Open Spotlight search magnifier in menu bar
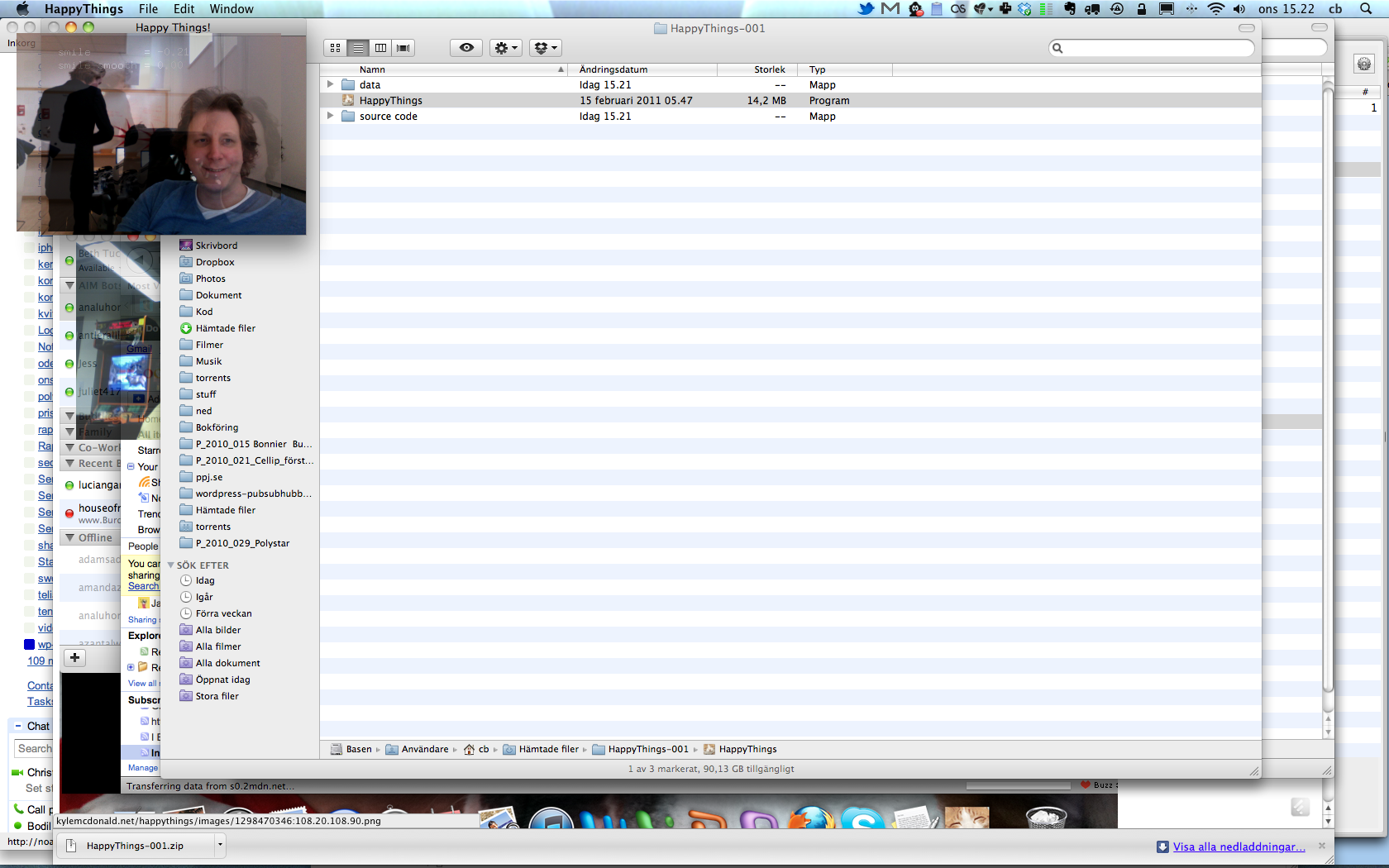This screenshot has height=868, width=1389. (x=1366, y=9)
